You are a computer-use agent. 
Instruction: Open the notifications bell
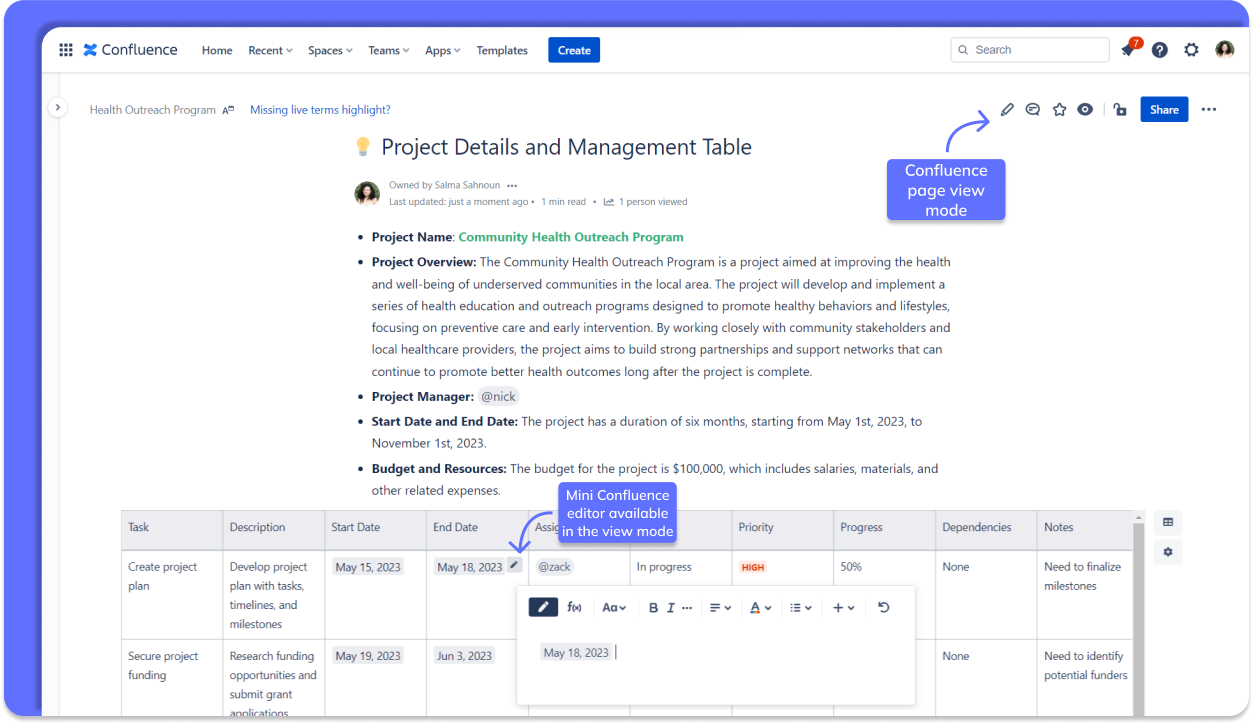tap(1128, 50)
